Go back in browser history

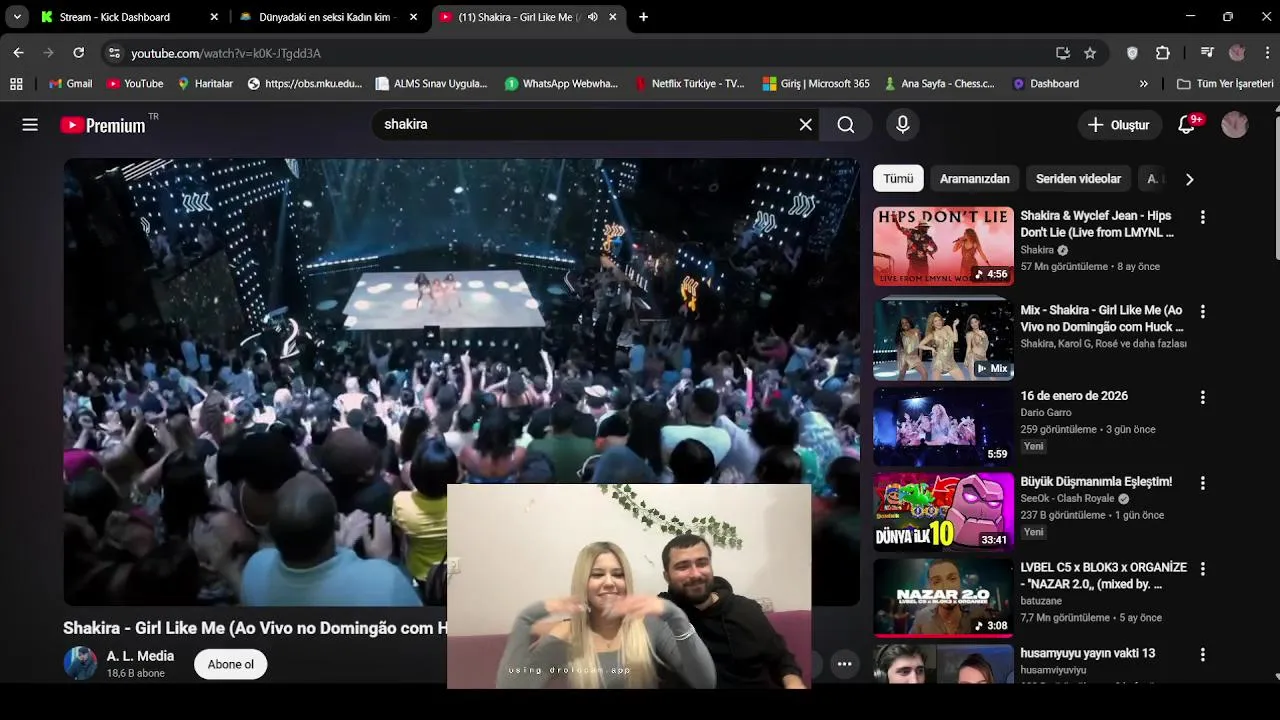pyautogui.click(x=18, y=53)
